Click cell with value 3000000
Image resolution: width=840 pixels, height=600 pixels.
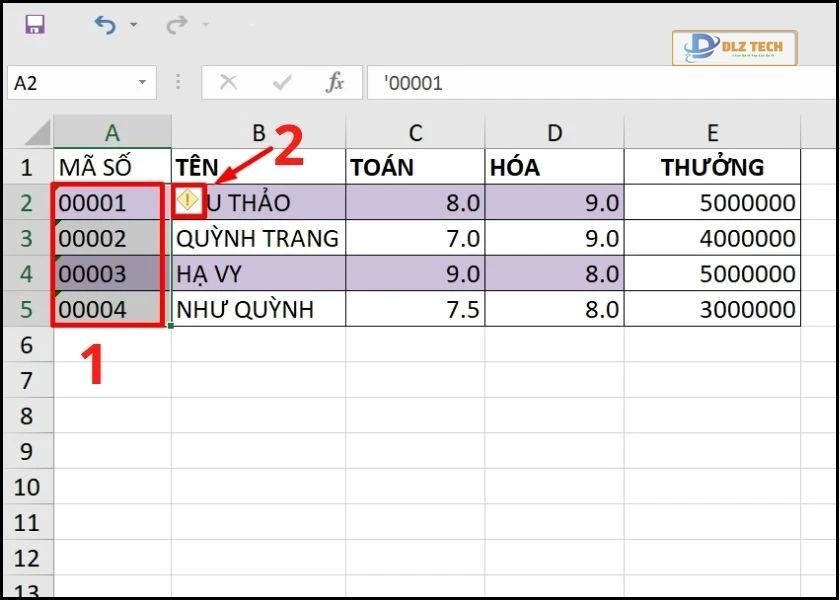tap(712, 309)
